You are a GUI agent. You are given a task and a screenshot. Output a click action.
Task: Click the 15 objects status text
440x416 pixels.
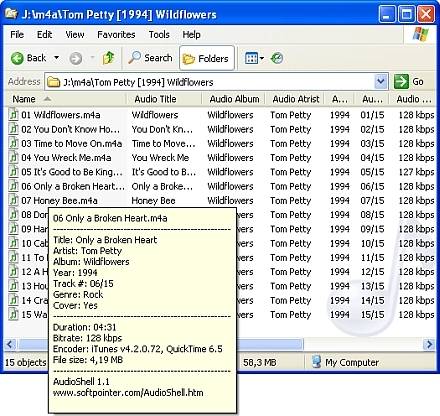click(26, 362)
